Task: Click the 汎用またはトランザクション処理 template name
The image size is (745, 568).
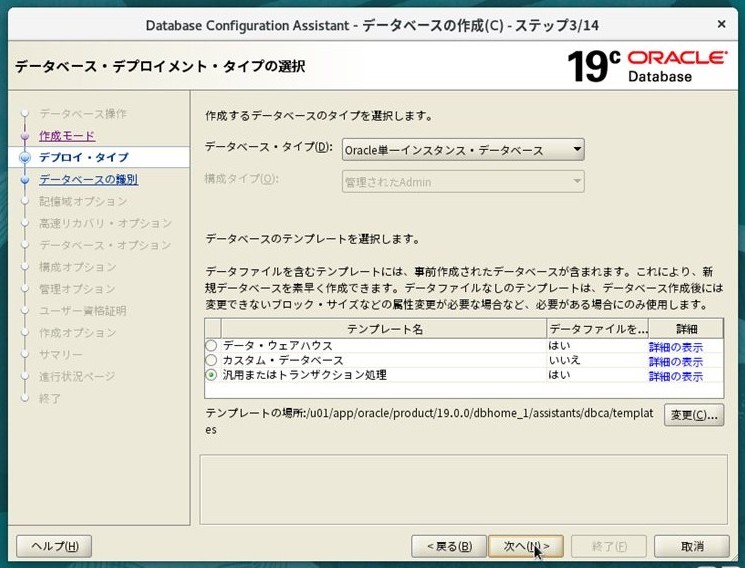Action: [305, 375]
